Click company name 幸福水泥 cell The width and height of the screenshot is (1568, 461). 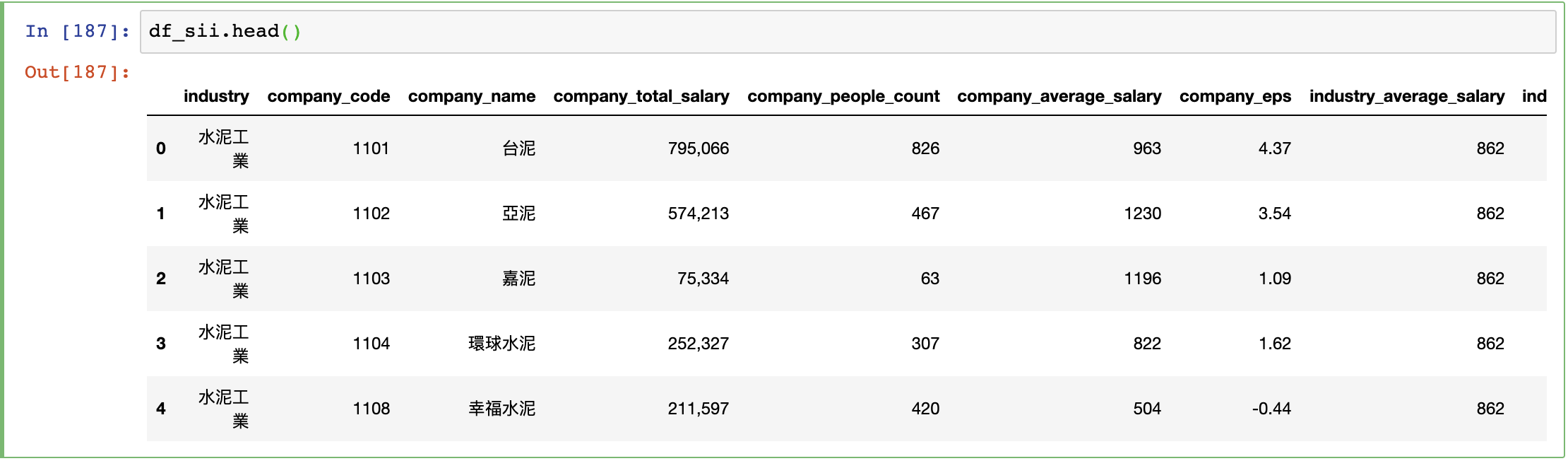click(502, 409)
